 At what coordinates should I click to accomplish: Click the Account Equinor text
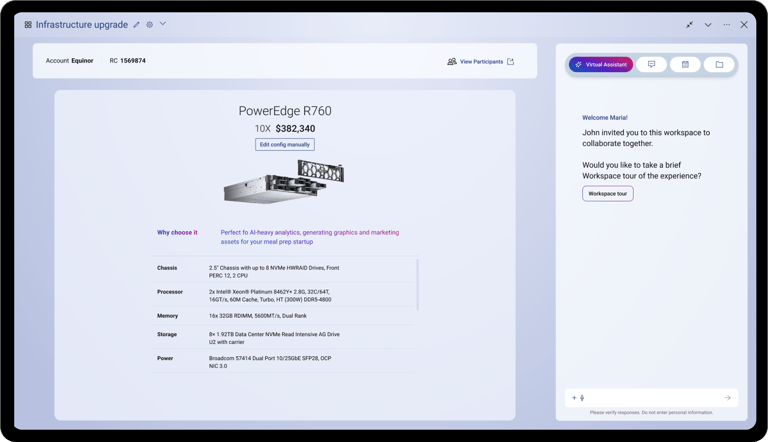pos(69,61)
